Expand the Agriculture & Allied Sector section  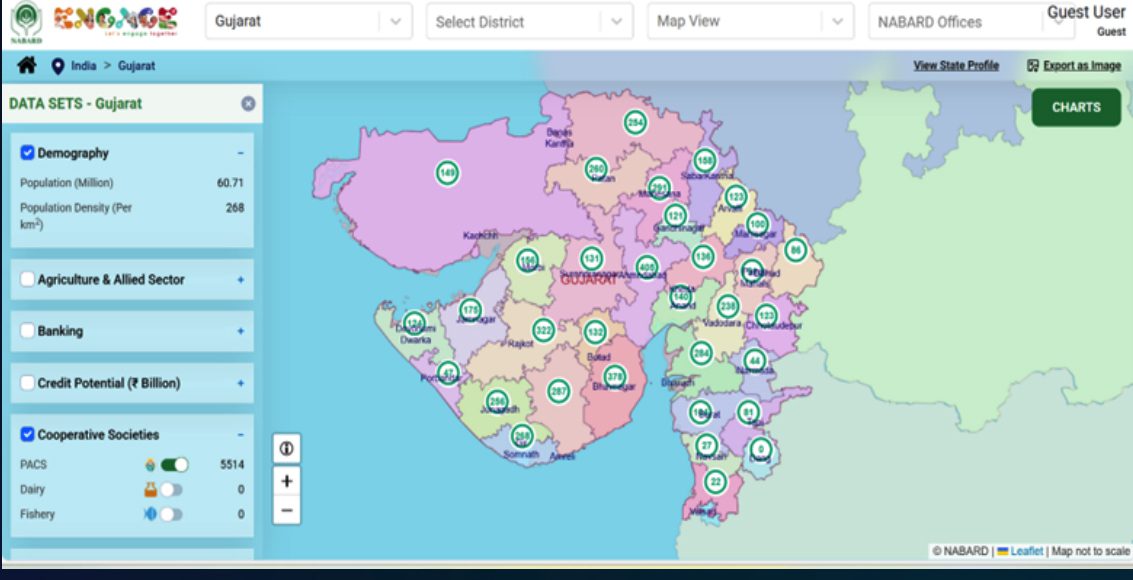240,280
